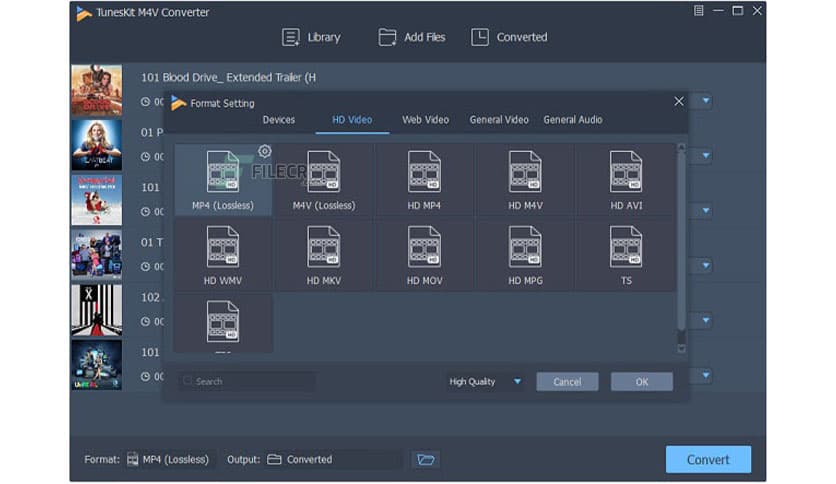Select the HD WMV format
Screen dimensions: 836x484
[223, 255]
